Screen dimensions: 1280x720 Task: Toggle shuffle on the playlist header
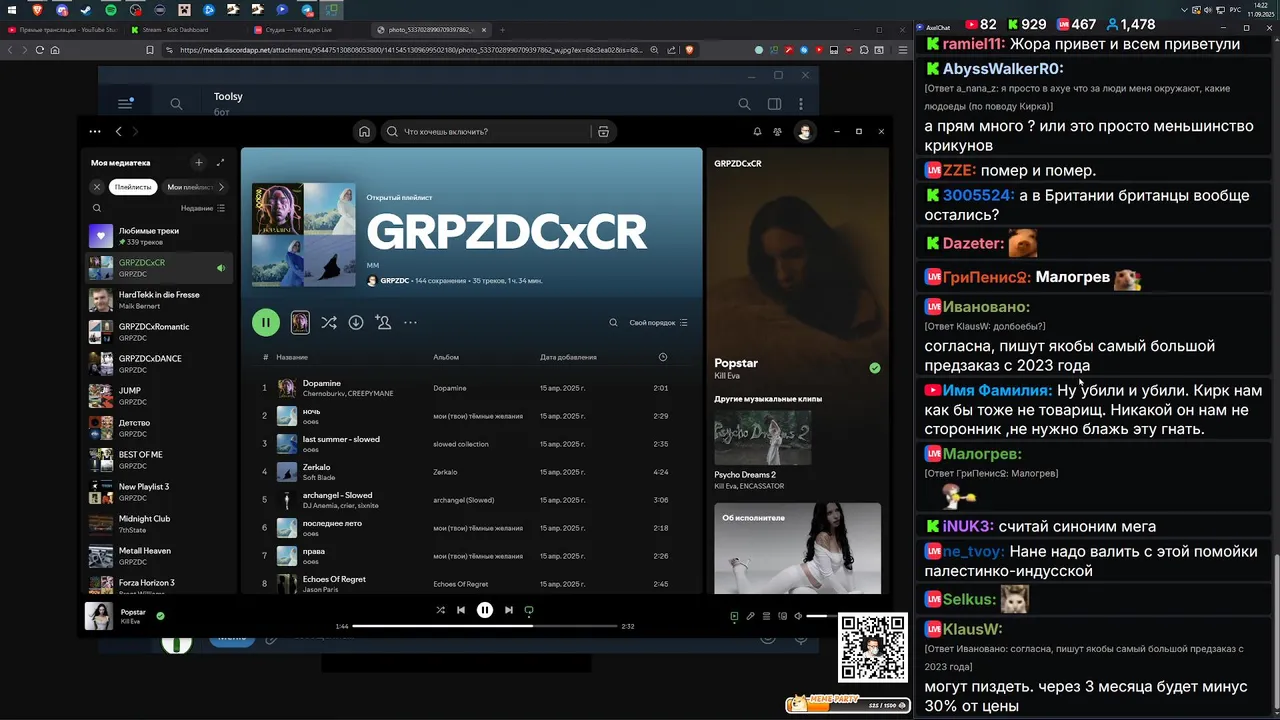coord(329,322)
